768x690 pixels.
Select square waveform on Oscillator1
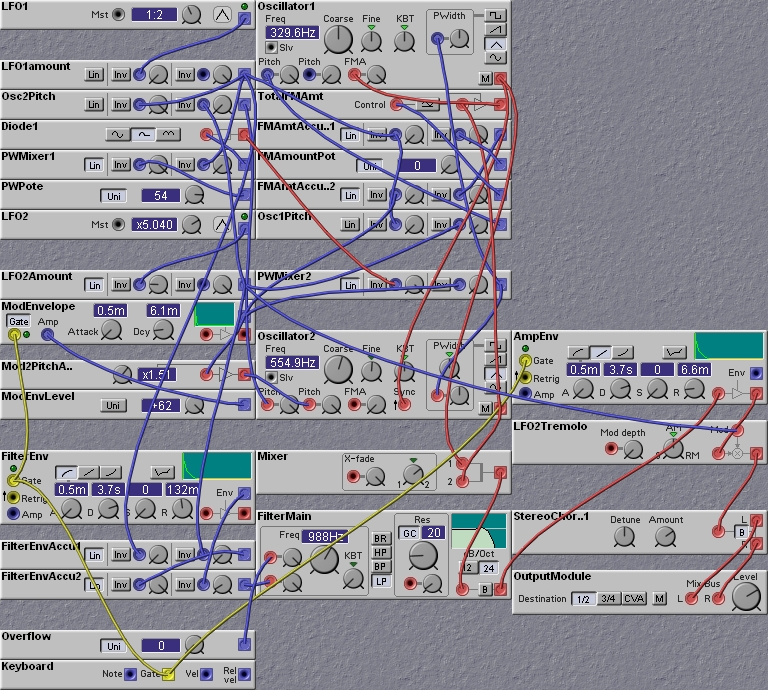[x=496, y=16]
